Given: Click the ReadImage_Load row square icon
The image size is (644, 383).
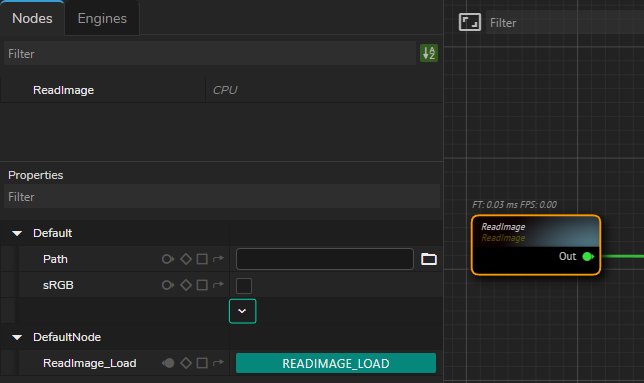Looking at the screenshot, I should 202,363.
